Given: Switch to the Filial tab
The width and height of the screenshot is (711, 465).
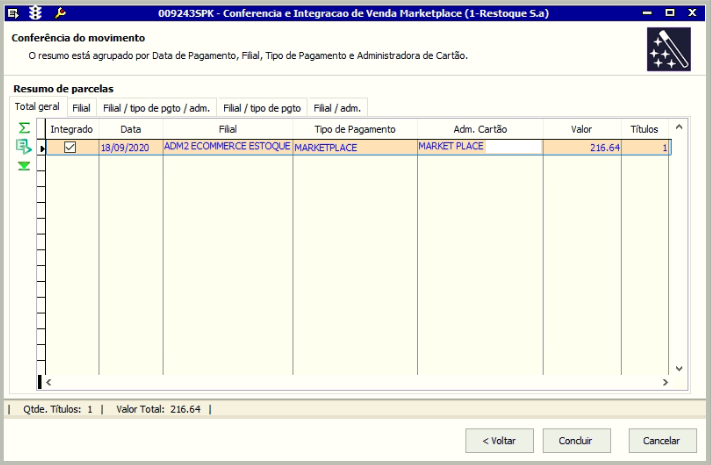Looking at the screenshot, I should tap(81, 108).
